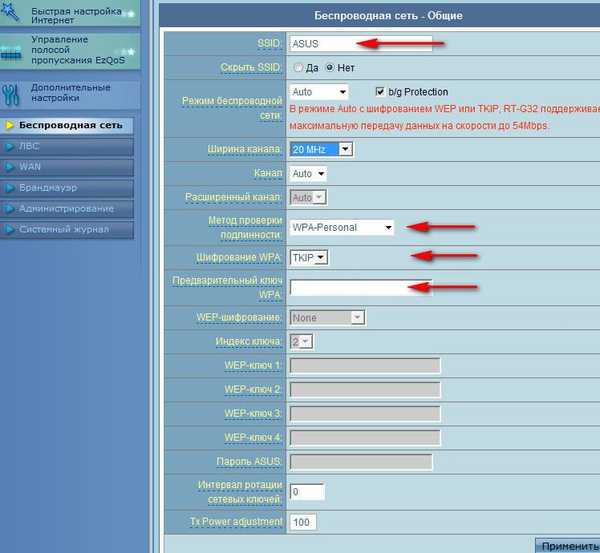Open the wireless mode Auto dropdown
600x553 pixels.
coord(319,92)
